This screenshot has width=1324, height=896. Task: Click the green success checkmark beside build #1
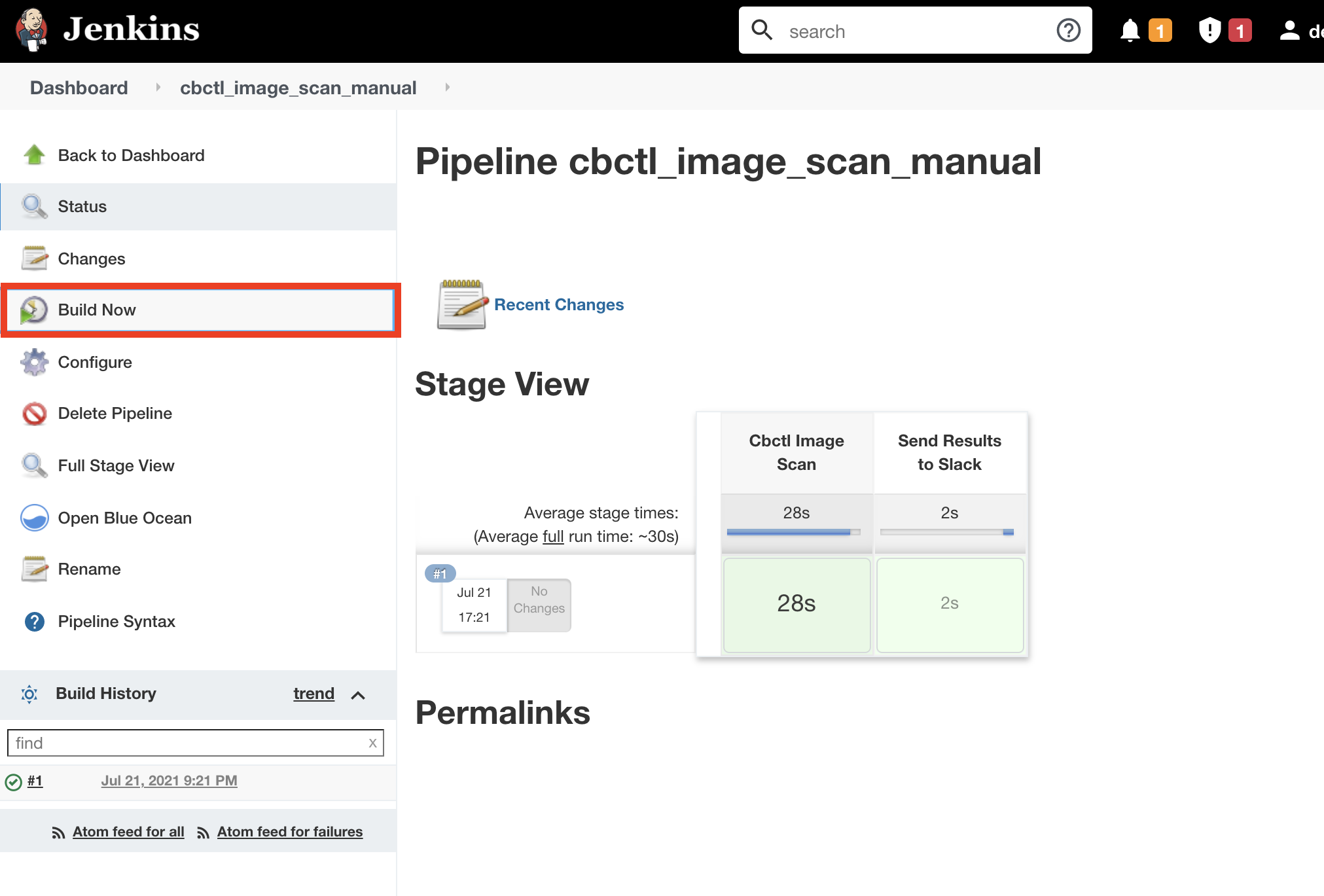14,781
